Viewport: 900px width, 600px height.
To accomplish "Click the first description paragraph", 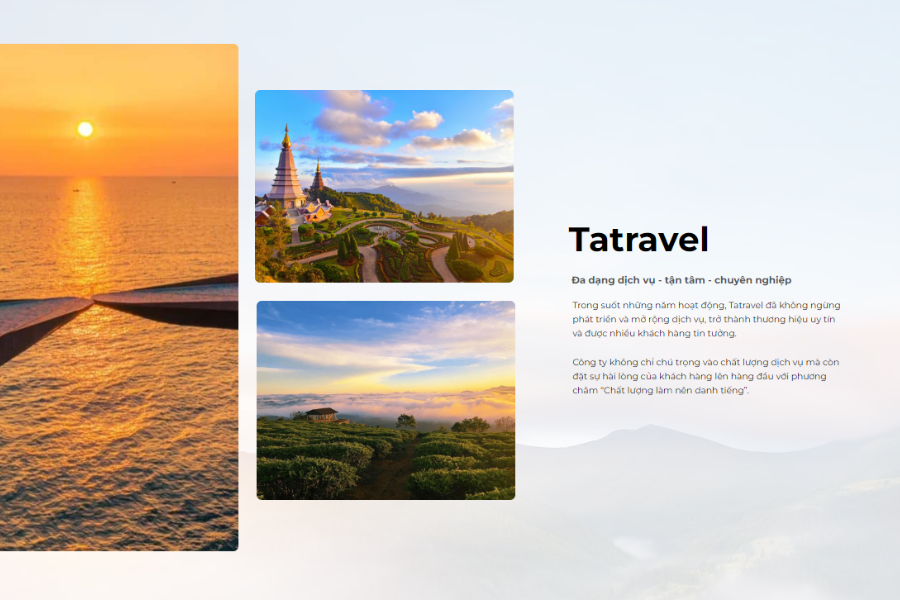I will (x=705, y=318).
